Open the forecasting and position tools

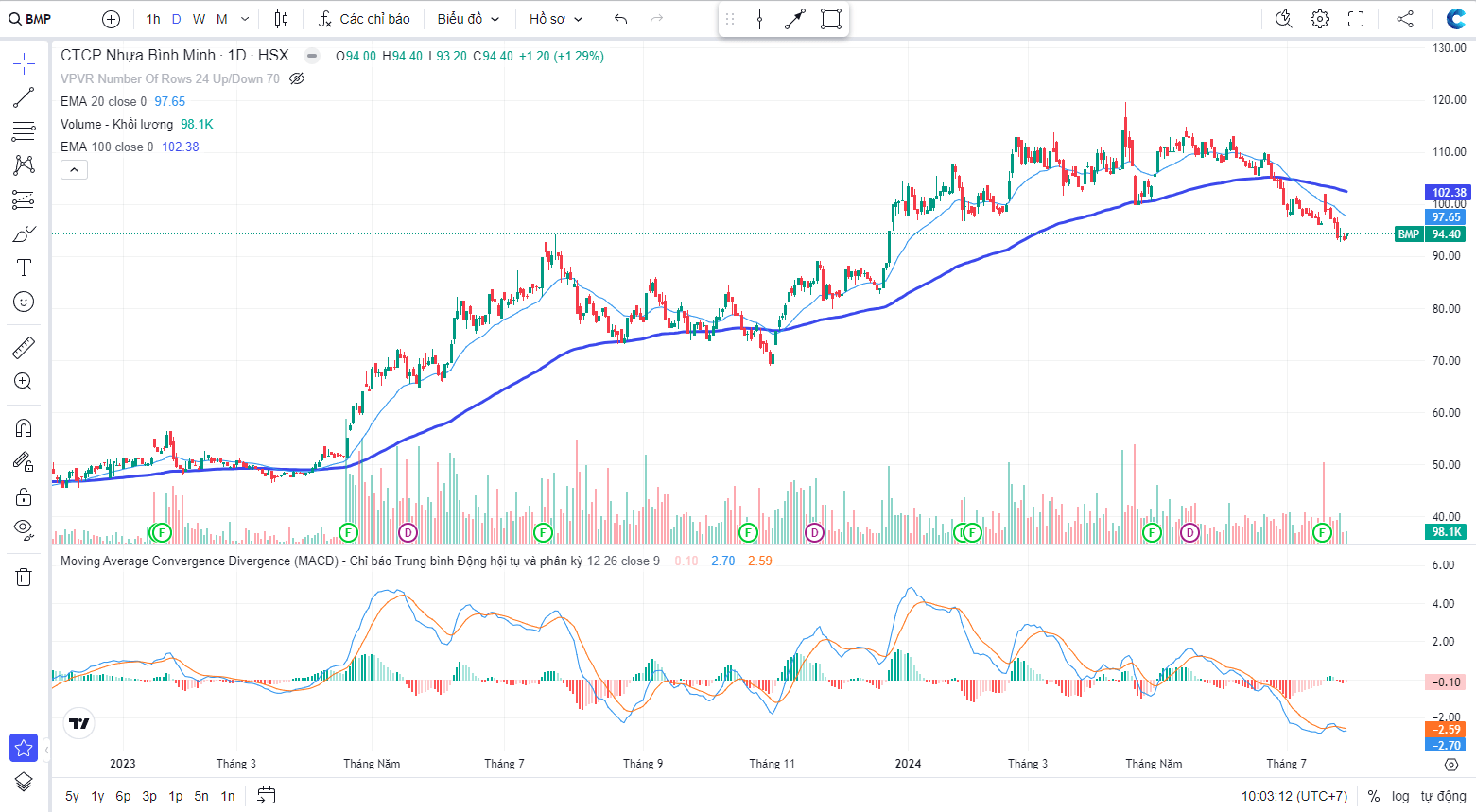pos(24,199)
